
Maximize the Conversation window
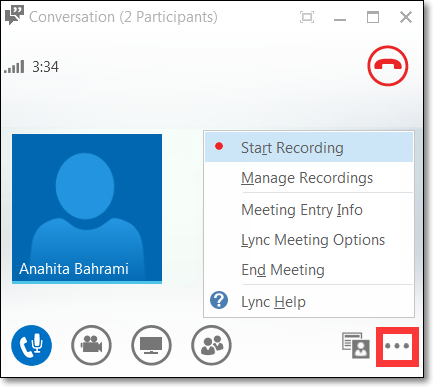click(x=373, y=17)
